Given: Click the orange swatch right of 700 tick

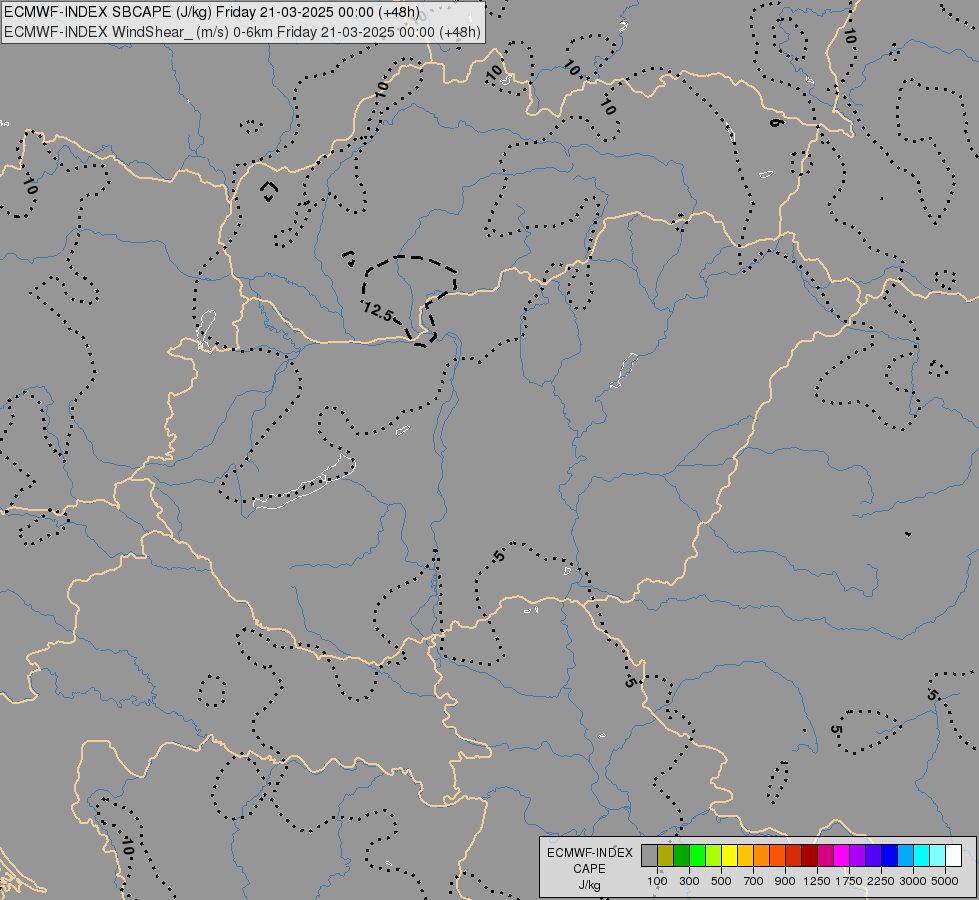Looking at the screenshot, I should point(762,855).
